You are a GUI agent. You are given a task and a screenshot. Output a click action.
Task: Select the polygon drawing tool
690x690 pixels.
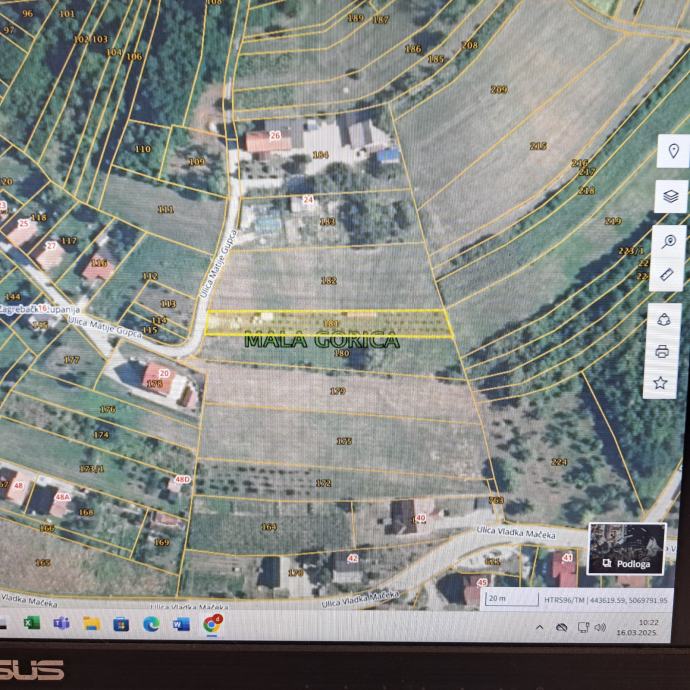(663, 319)
